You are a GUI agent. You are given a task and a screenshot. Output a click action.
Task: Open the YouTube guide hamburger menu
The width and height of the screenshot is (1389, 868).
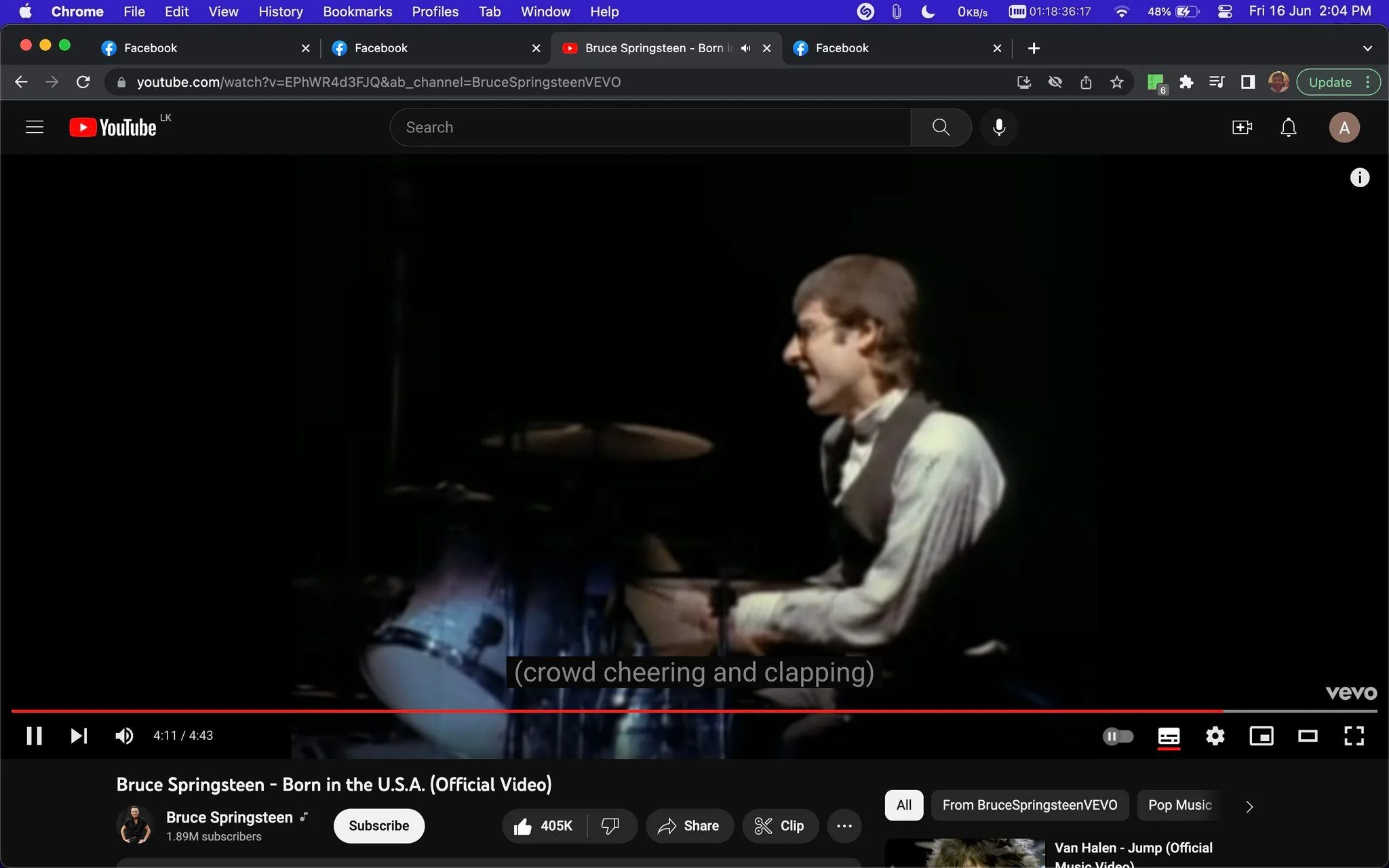tap(35, 127)
